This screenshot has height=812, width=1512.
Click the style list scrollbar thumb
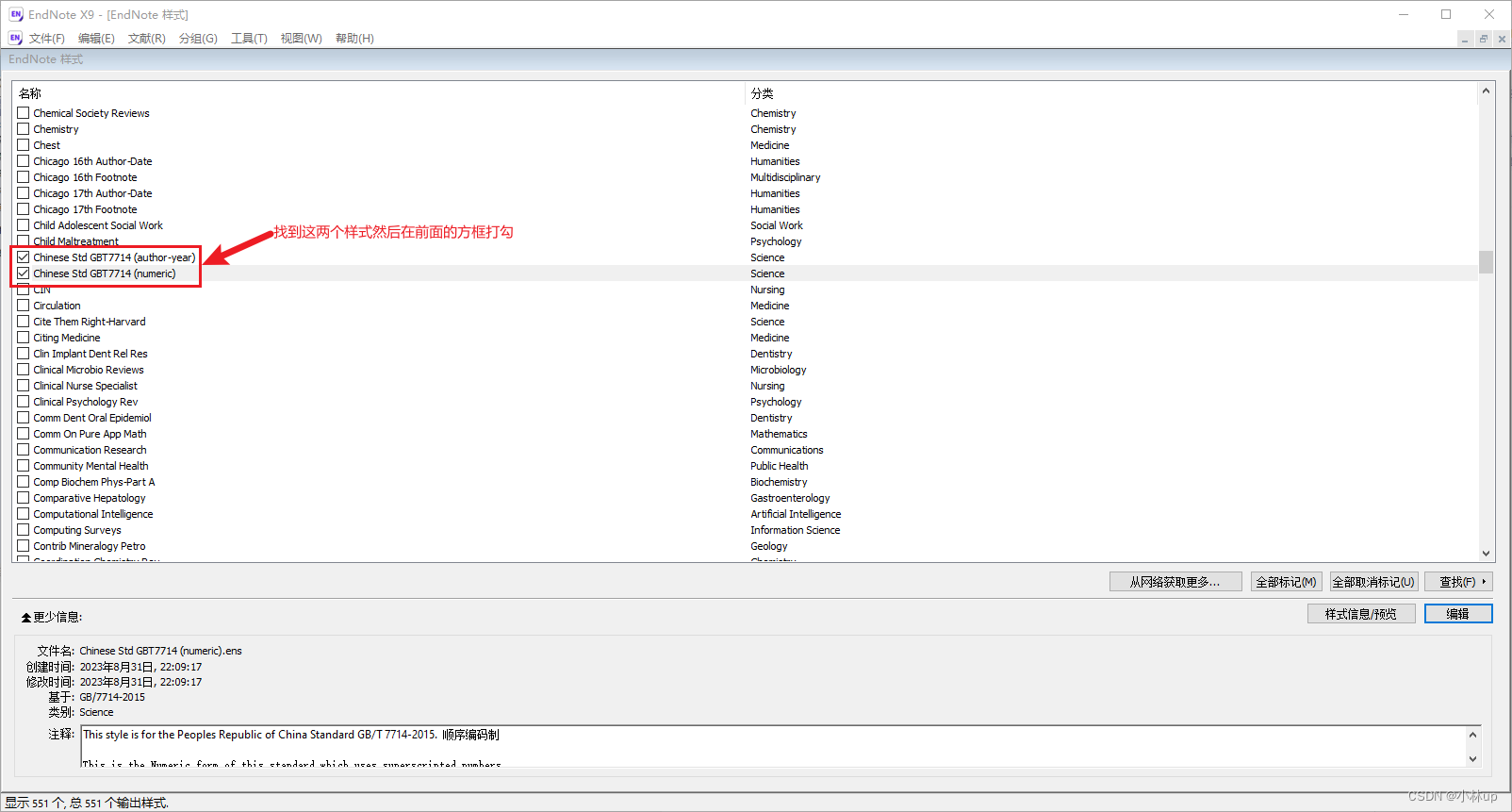pyautogui.click(x=1486, y=261)
